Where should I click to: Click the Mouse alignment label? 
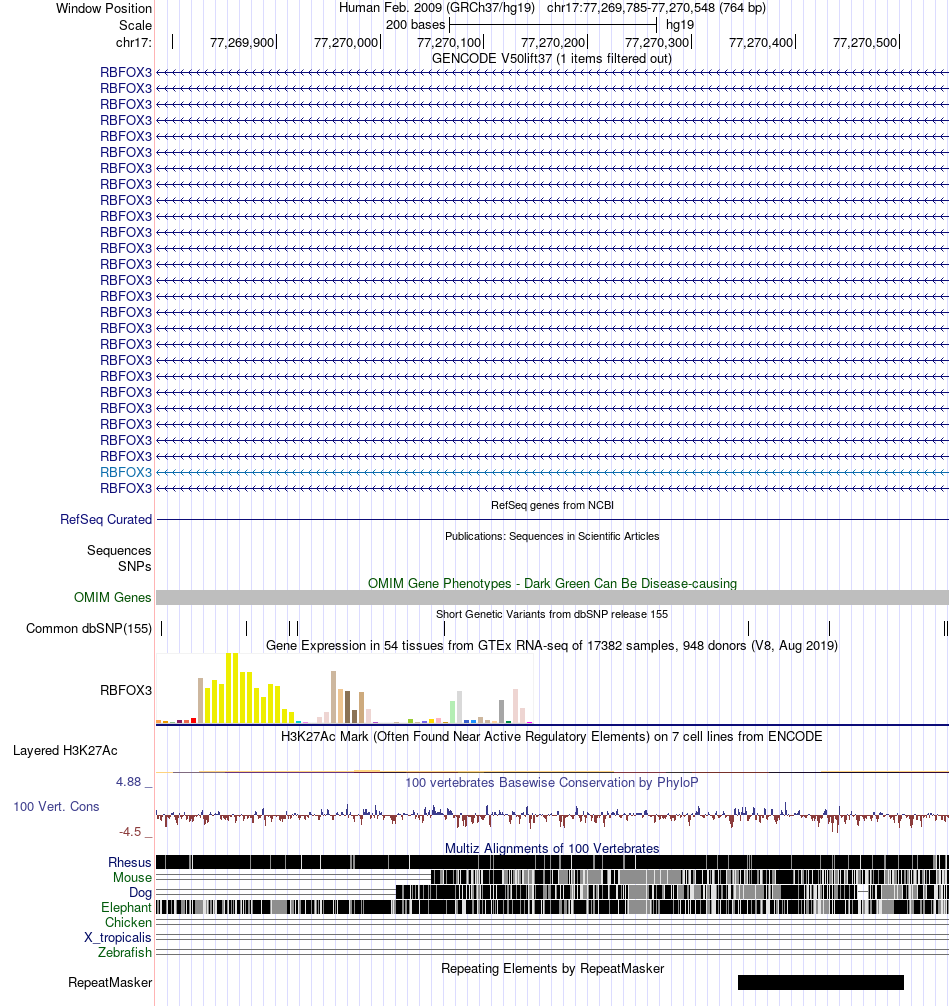click(132, 878)
